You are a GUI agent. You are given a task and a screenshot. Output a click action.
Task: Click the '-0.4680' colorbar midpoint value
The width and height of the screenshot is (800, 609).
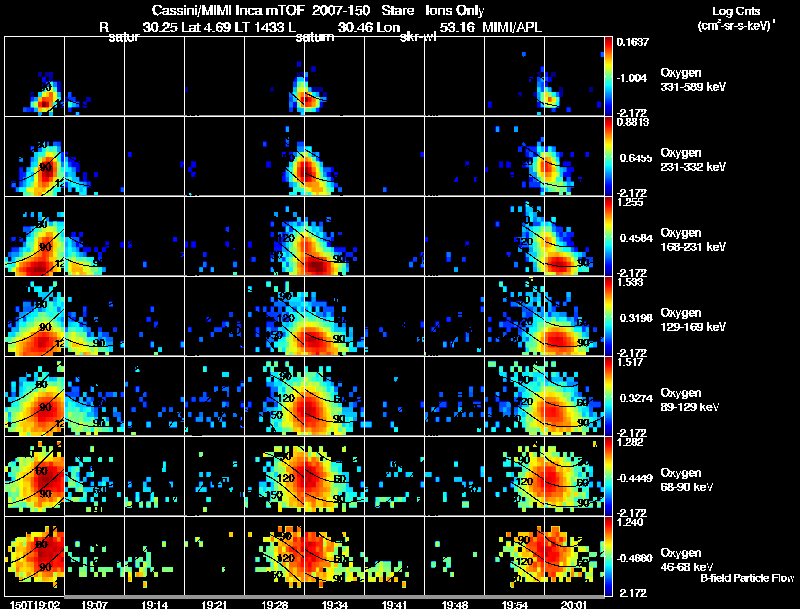pyautogui.click(x=634, y=558)
